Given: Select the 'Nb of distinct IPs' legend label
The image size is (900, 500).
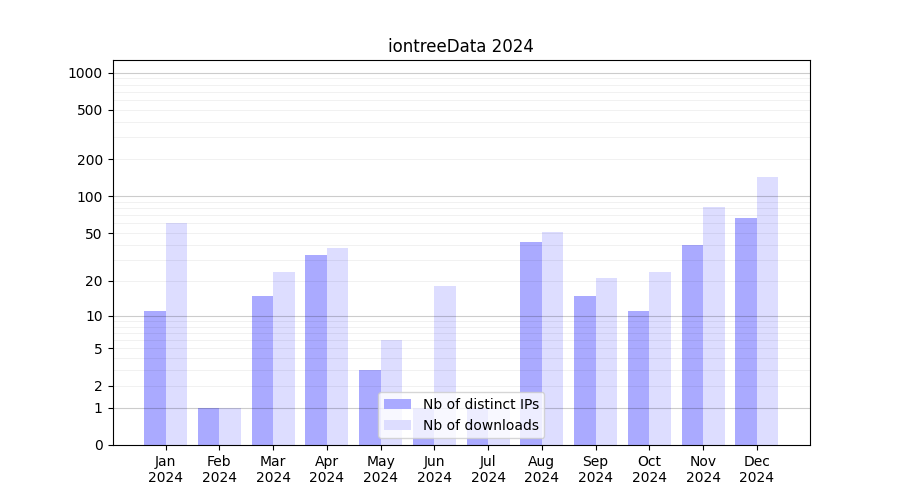Looking at the screenshot, I should coord(480,404).
